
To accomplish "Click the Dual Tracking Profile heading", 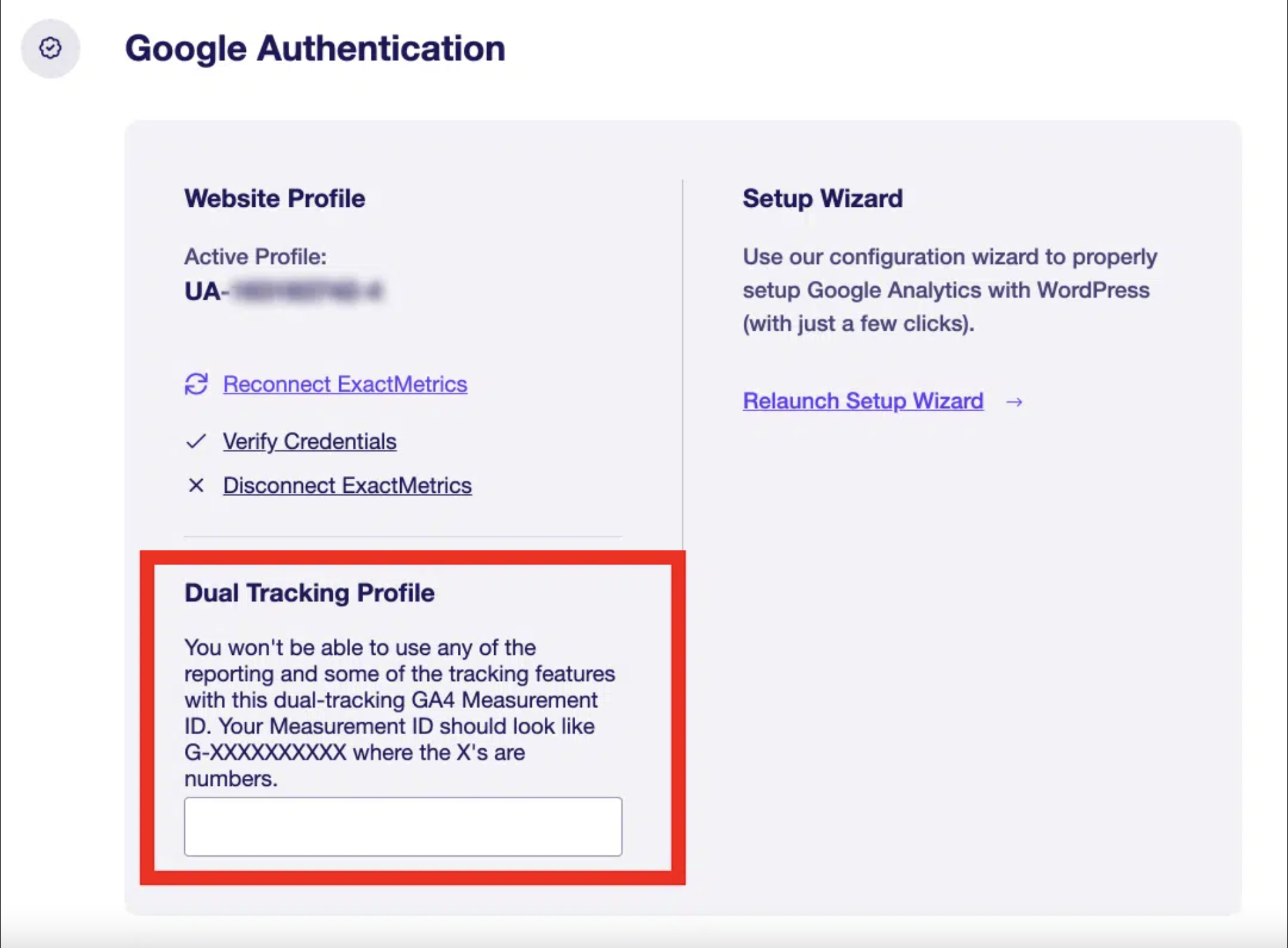I will point(309,593).
